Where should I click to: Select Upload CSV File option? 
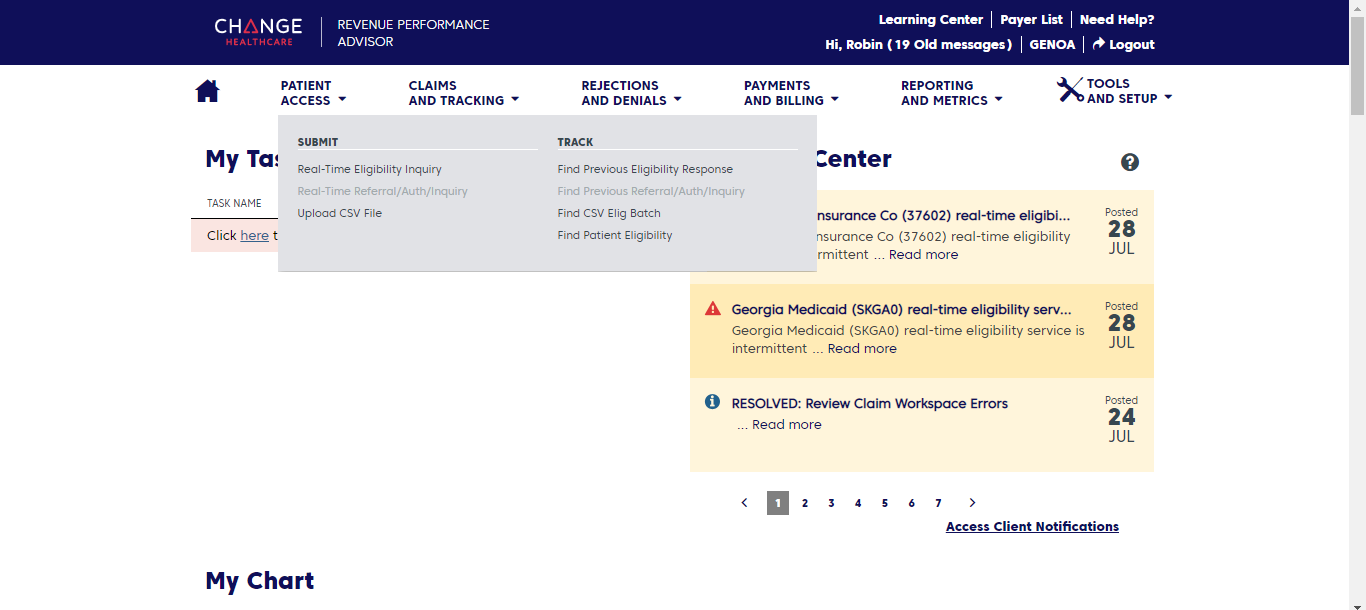[x=339, y=214]
